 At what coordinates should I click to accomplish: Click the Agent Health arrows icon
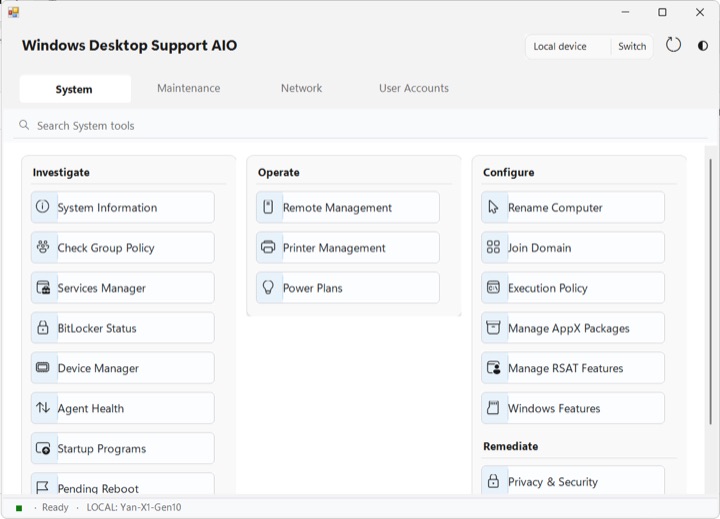click(43, 407)
